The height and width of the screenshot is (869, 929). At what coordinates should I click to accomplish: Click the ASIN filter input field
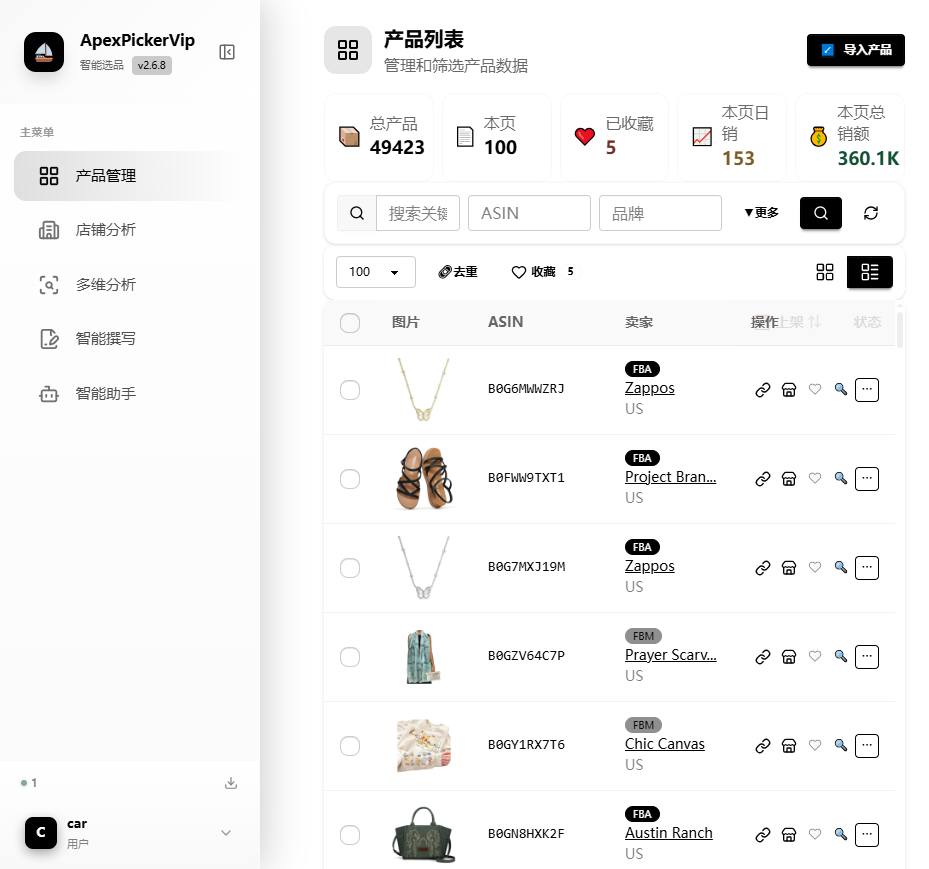coord(529,213)
